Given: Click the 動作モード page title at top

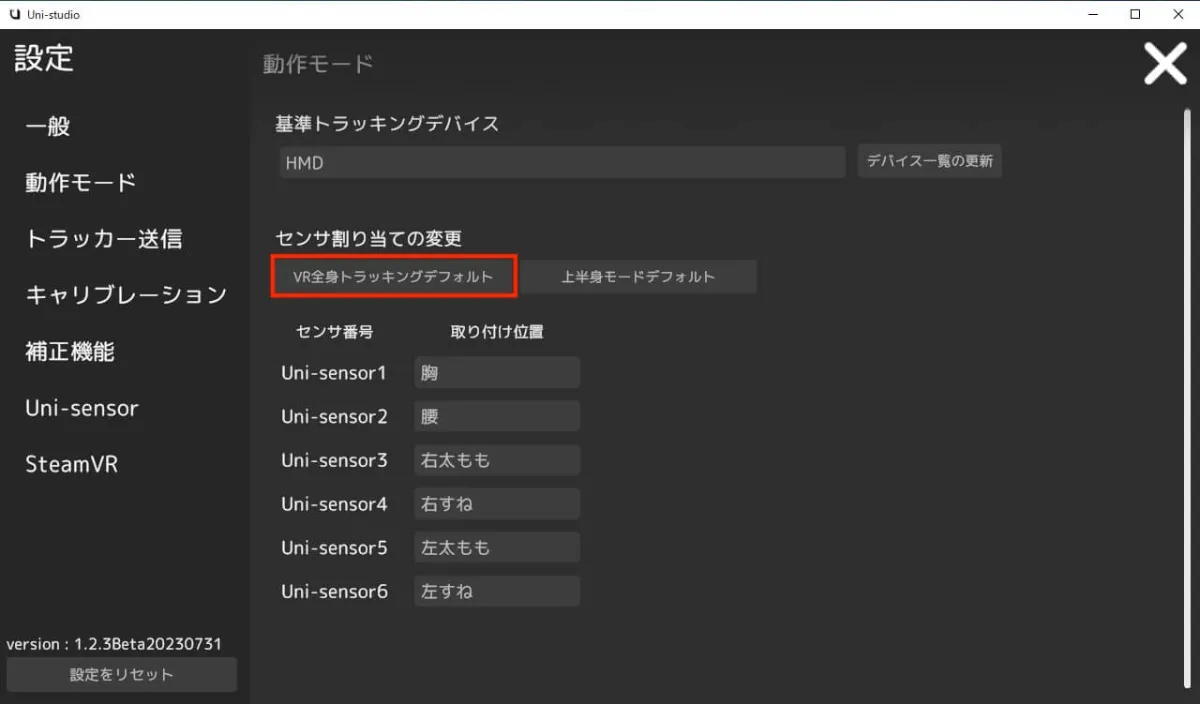Looking at the screenshot, I should pyautogui.click(x=318, y=64).
